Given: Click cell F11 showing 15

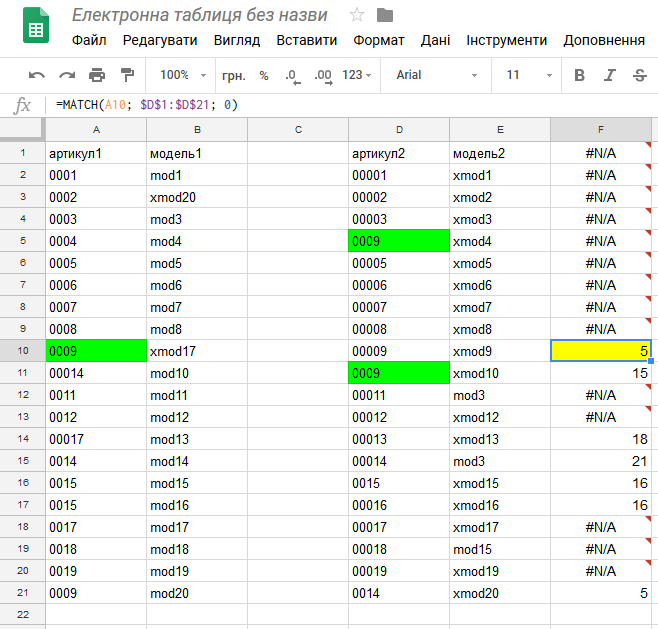Looking at the screenshot, I should 601,373.
